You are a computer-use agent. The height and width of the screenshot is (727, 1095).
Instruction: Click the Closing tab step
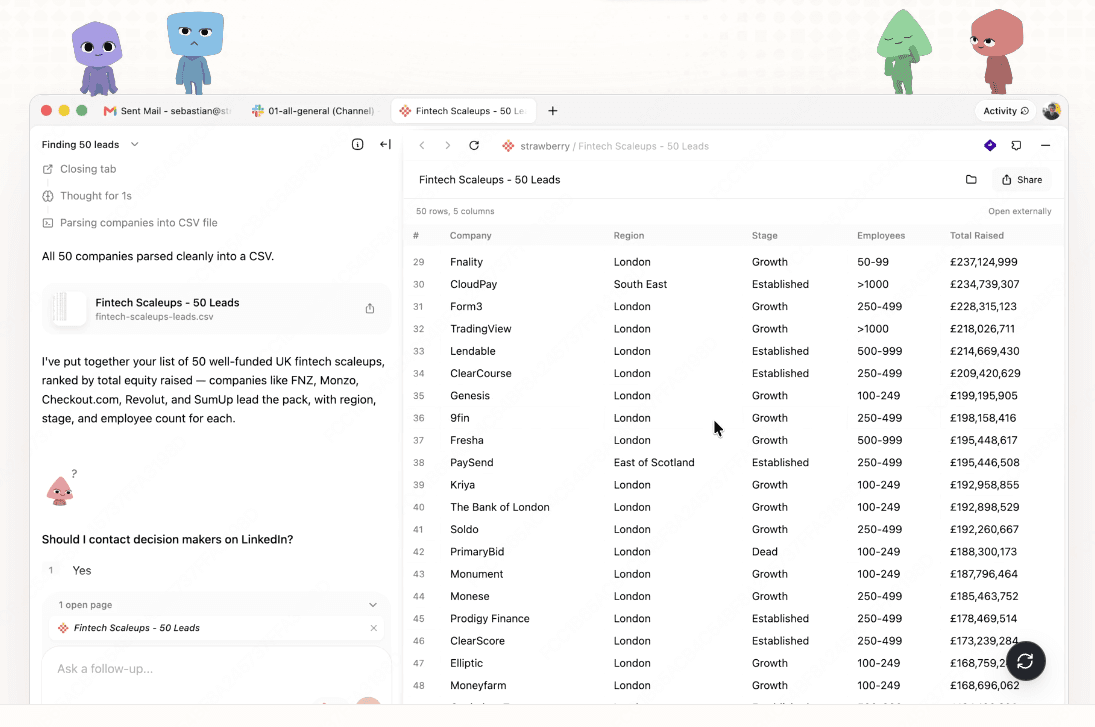[x=88, y=169]
